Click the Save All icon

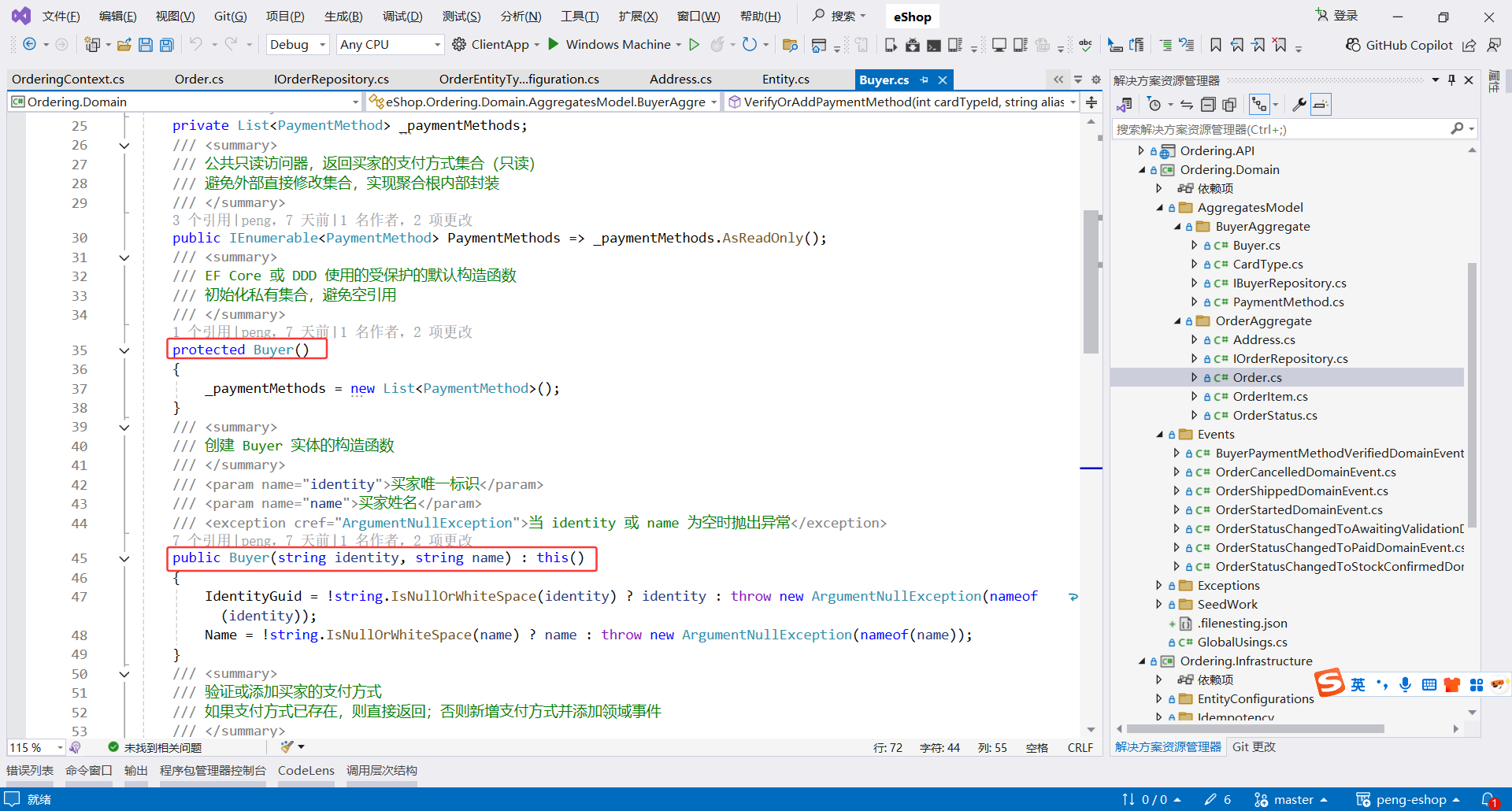coord(167,45)
